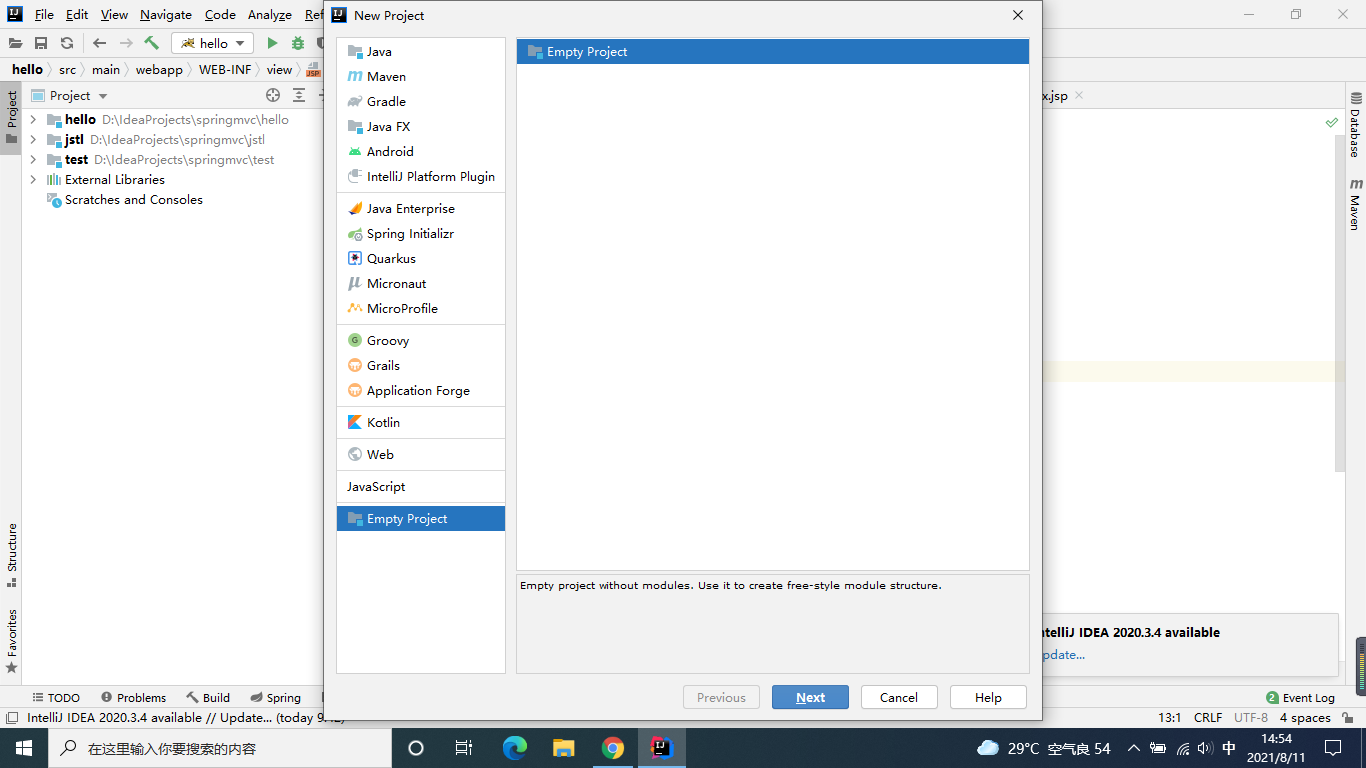The image size is (1366, 768).
Task: Open the Build tool window
Action: (208, 698)
